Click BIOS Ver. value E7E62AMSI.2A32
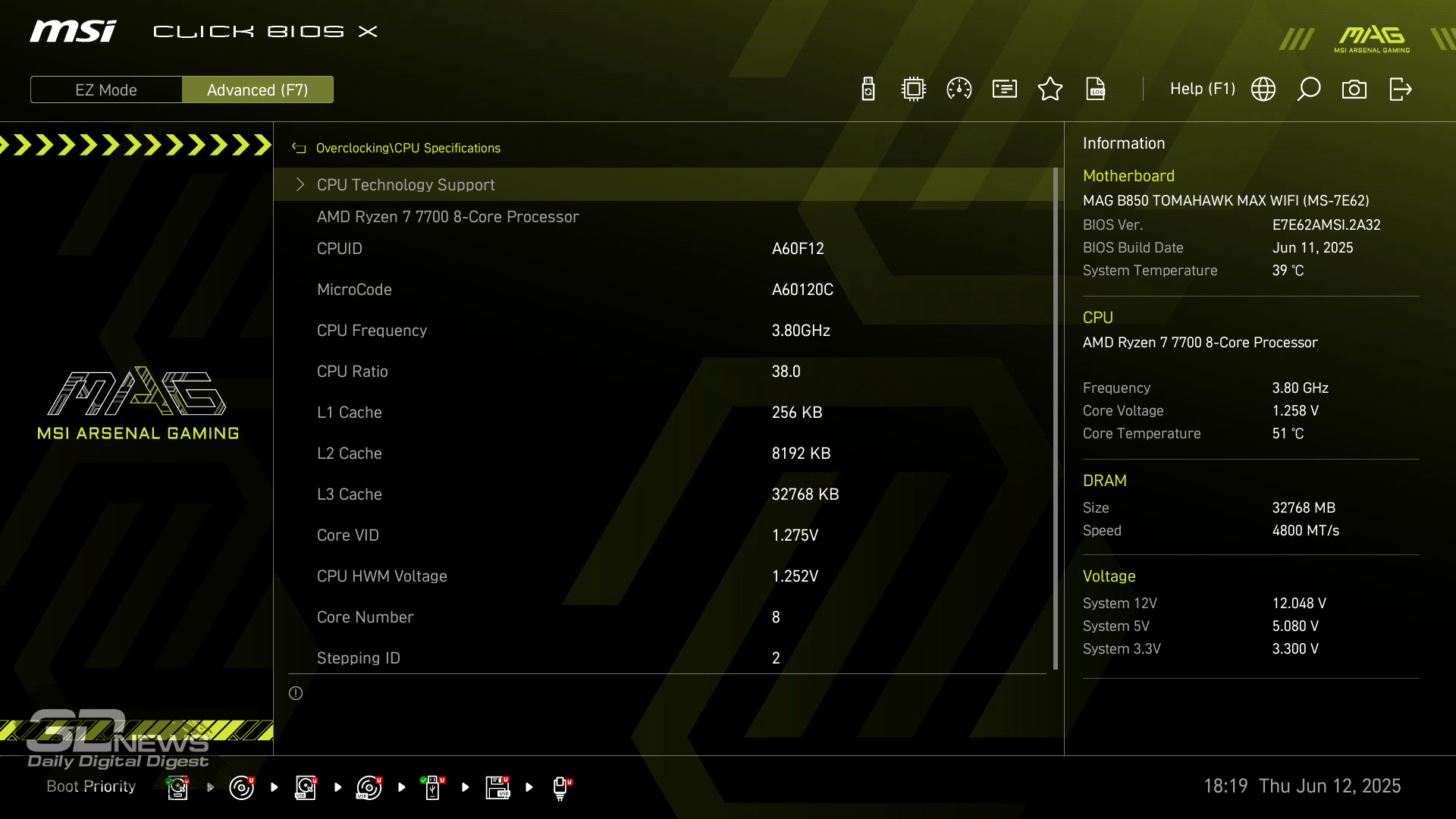This screenshot has height=819, width=1456. tap(1326, 225)
